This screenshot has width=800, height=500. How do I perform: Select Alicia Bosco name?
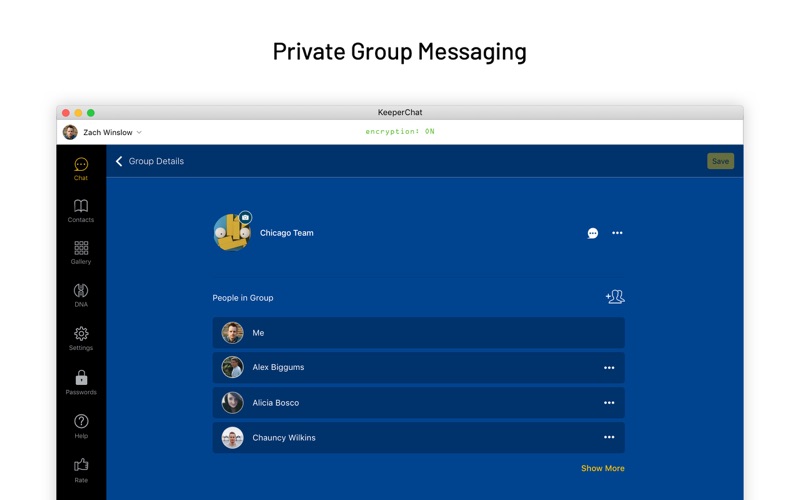click(x=276, y=403)
